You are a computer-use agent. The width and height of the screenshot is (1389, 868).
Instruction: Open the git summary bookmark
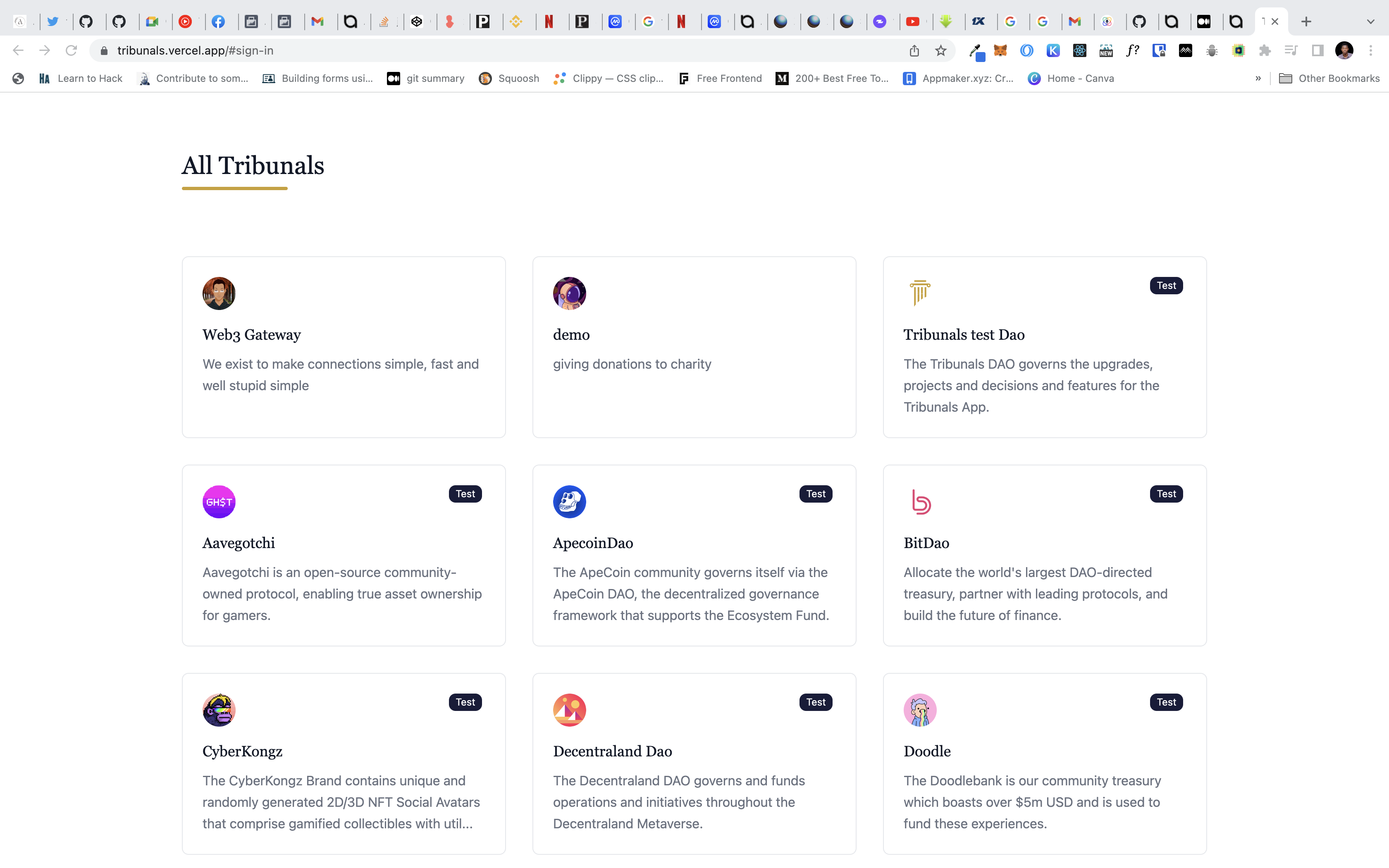[x=426, y=78]
